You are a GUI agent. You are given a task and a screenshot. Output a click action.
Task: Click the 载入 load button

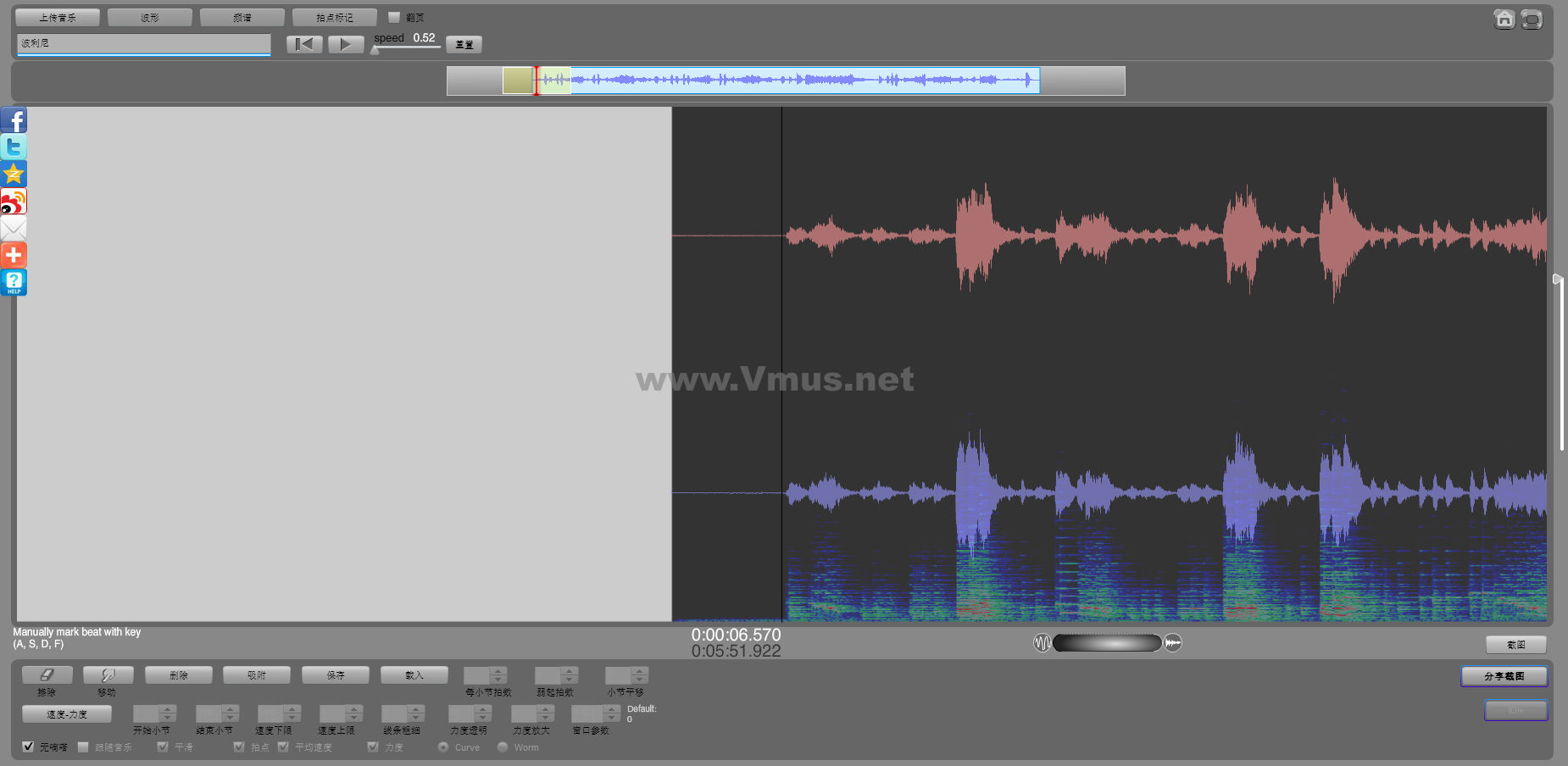(x=414, y=674)
